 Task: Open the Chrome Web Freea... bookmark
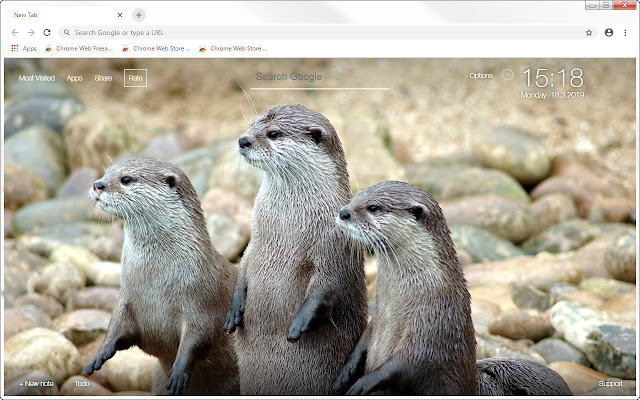(x=79, y=48)
